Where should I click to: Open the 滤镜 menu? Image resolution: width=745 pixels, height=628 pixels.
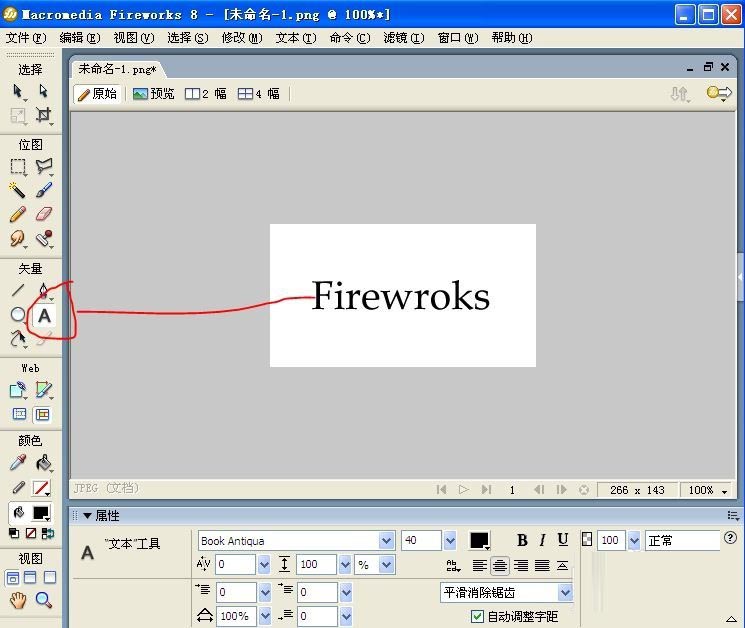coord(402,38)
